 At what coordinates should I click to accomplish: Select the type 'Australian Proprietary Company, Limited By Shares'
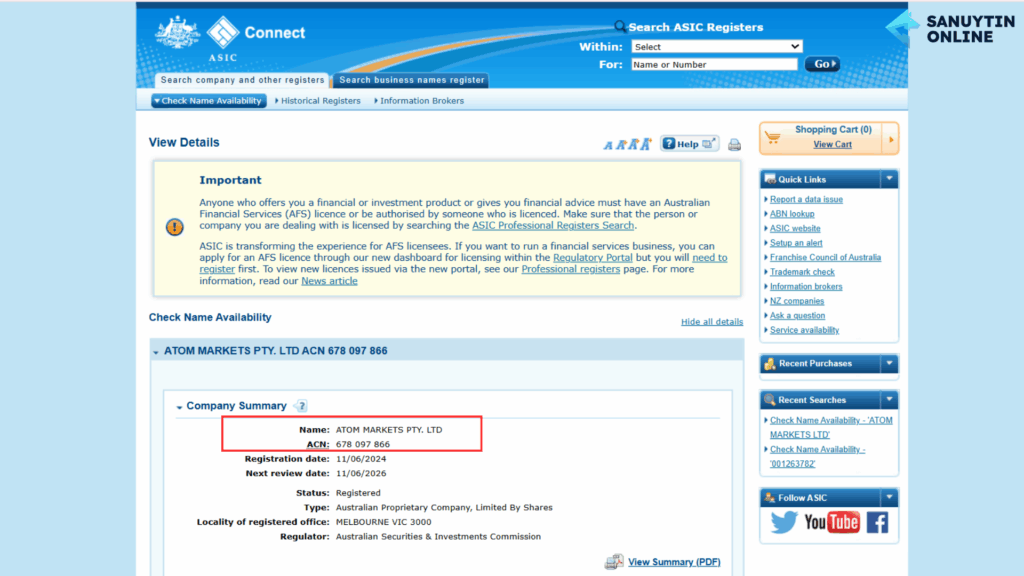pyautogui.click(x=444, y=507)
